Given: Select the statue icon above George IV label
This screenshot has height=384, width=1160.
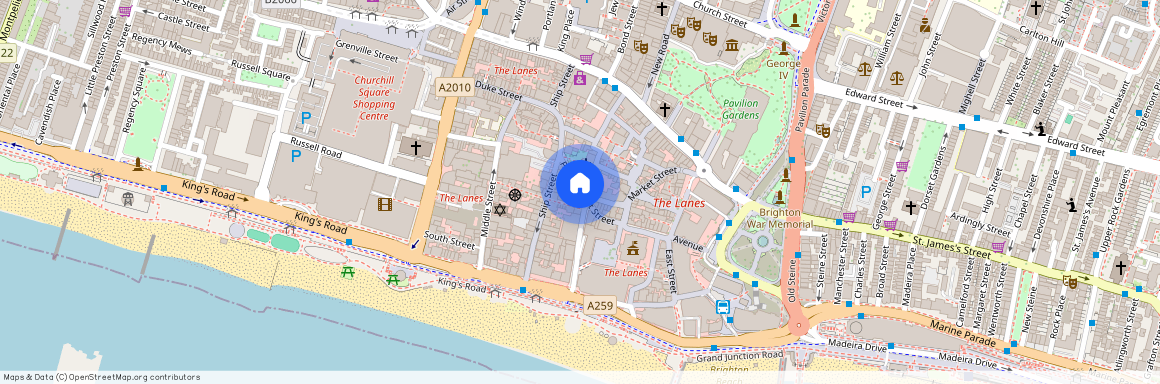Looking at the screenshot, I should [x=784, y=49].
